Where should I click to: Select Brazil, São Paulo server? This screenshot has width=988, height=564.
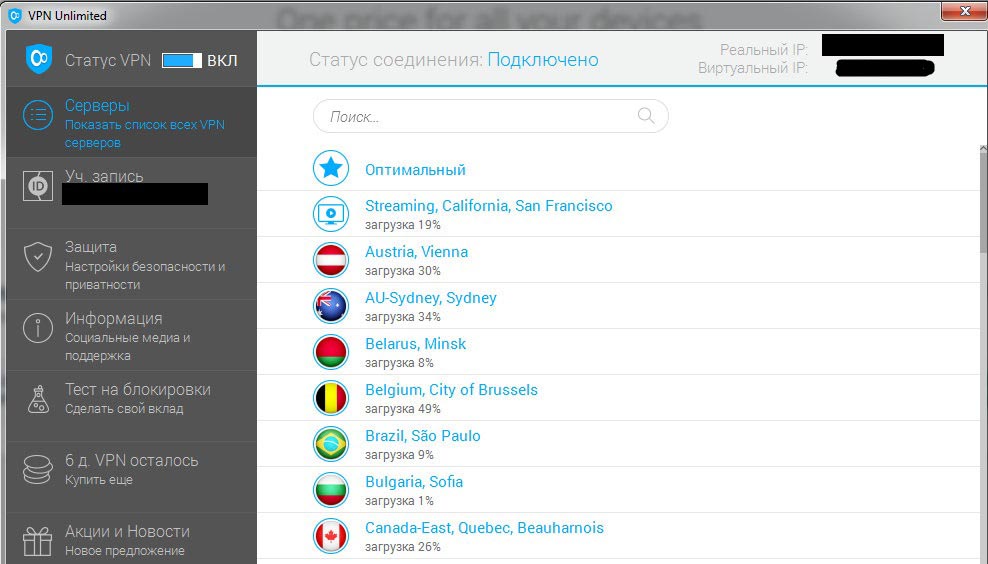pyautogui.click(x=422, y=436)
